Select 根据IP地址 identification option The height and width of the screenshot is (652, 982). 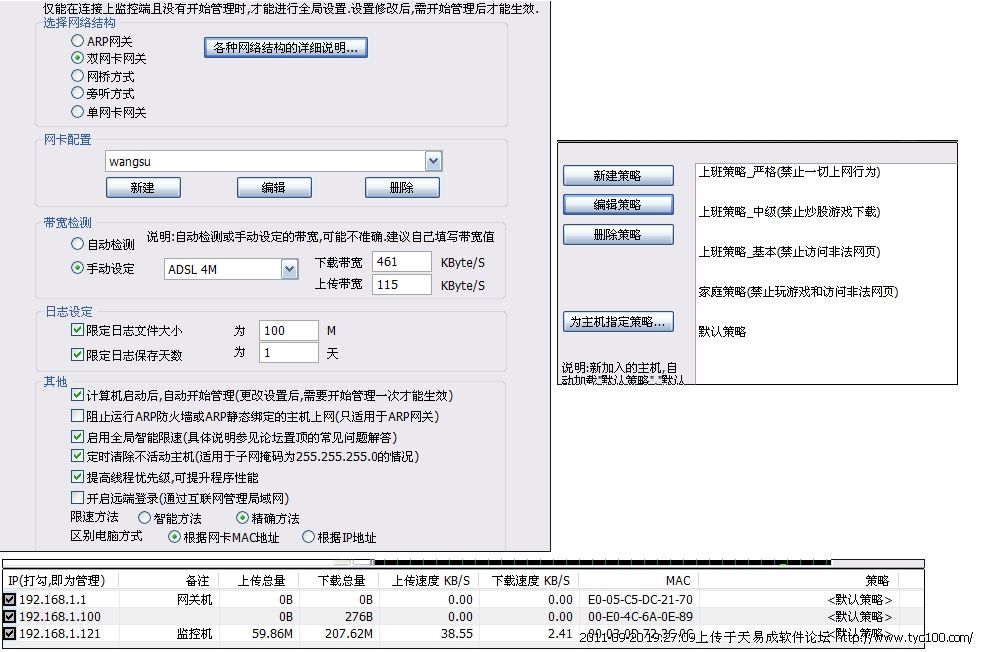[x=308, y=537]
